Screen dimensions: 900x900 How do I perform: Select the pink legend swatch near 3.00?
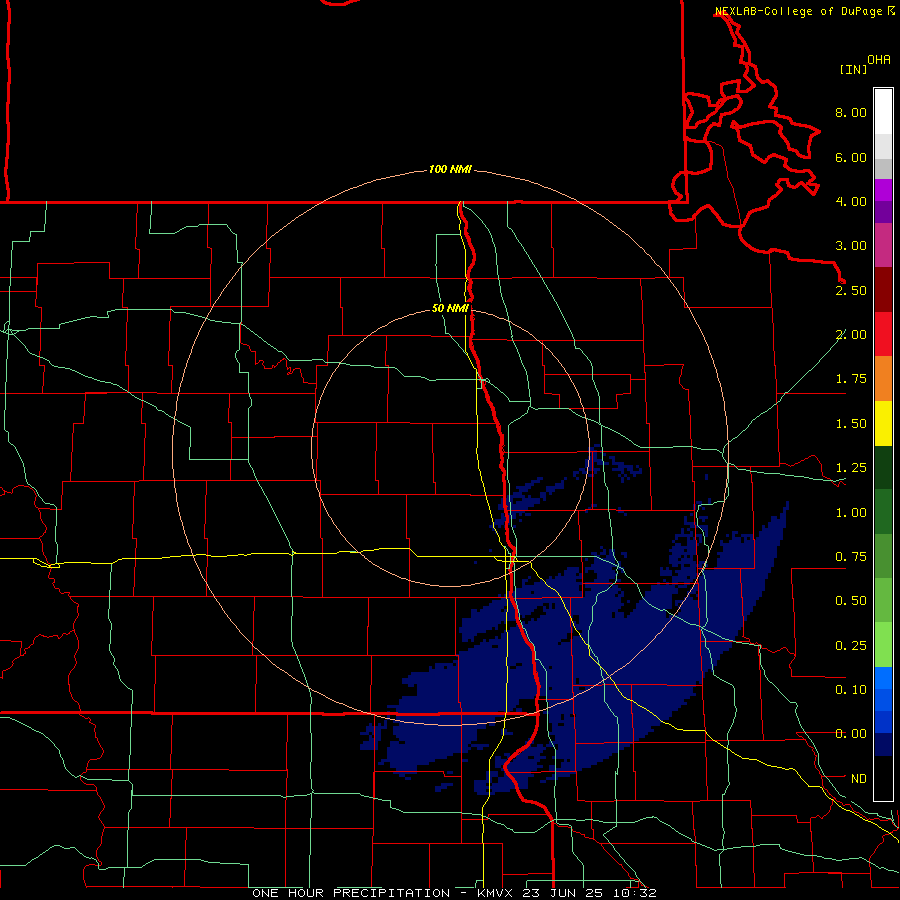883,246
